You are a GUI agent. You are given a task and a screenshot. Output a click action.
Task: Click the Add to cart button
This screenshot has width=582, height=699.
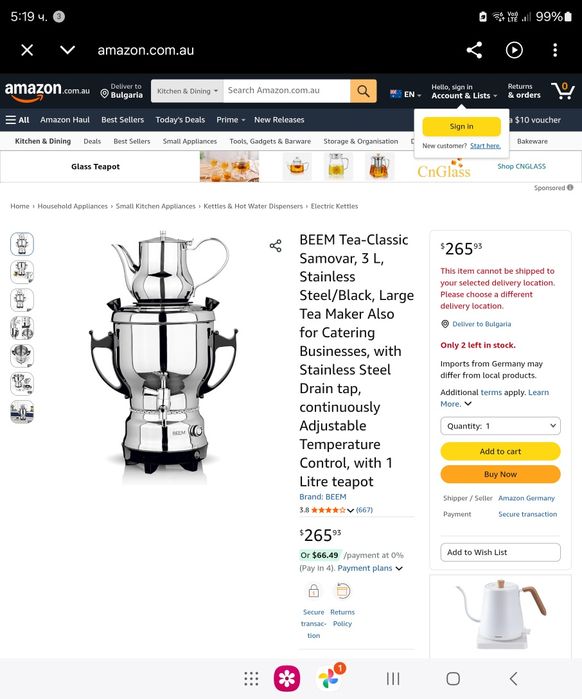tap(500, 451)
